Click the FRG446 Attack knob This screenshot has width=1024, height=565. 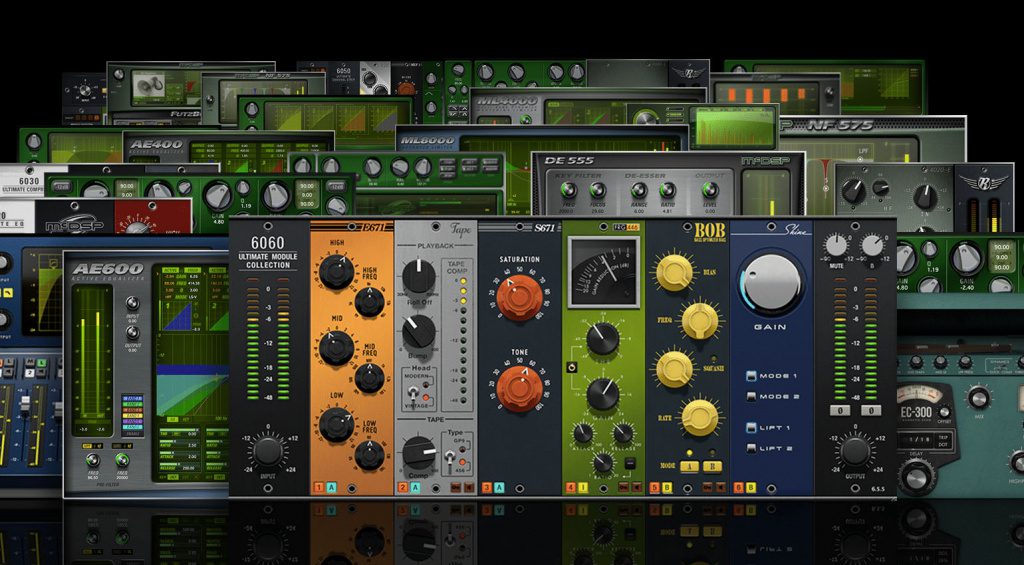(583, 433)
